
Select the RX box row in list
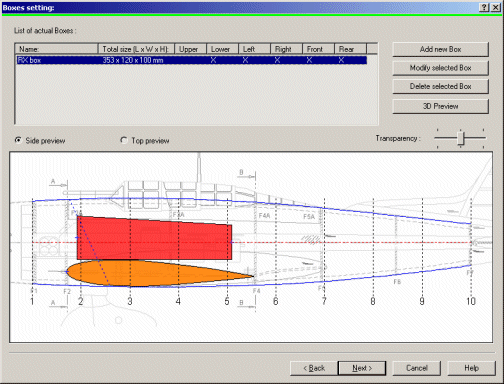click(192, 60)
